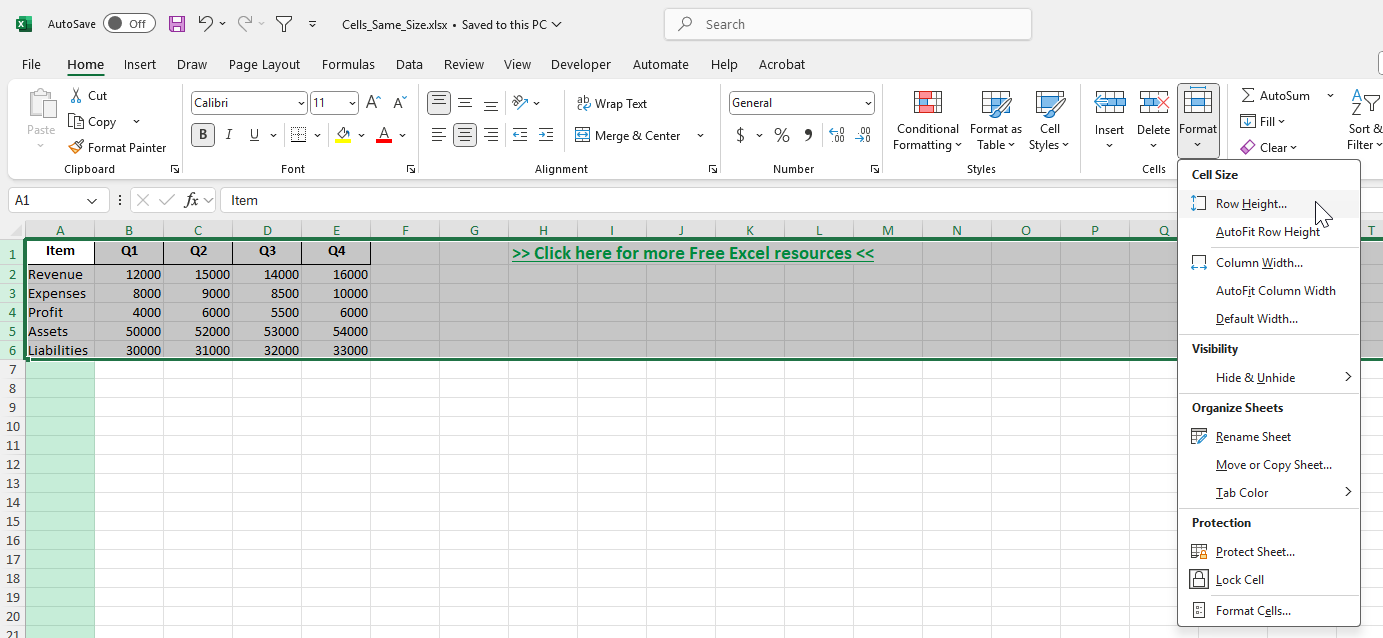Click Increase Decimal icon
The width and height of the screenshot is (1383, 638).
pyautogui.click(x=837, y=135)
